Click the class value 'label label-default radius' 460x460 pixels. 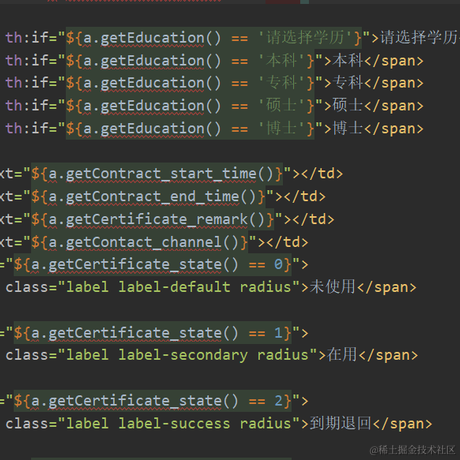click(x=179, y=287)
